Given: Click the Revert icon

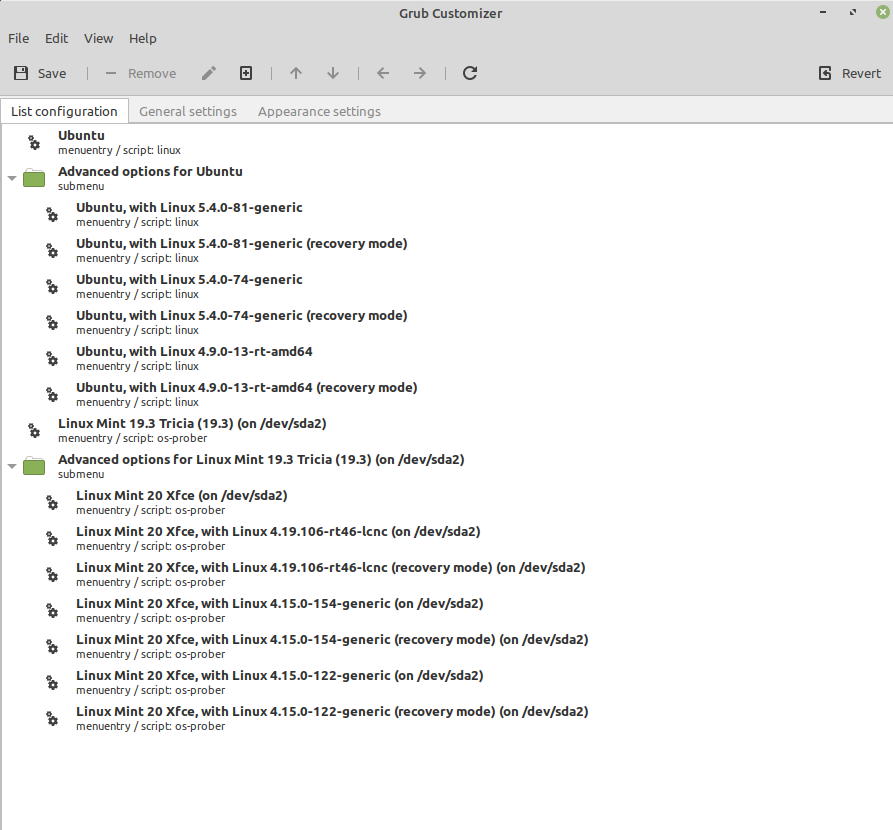Looking at the screenshot, I should (825, 73).
